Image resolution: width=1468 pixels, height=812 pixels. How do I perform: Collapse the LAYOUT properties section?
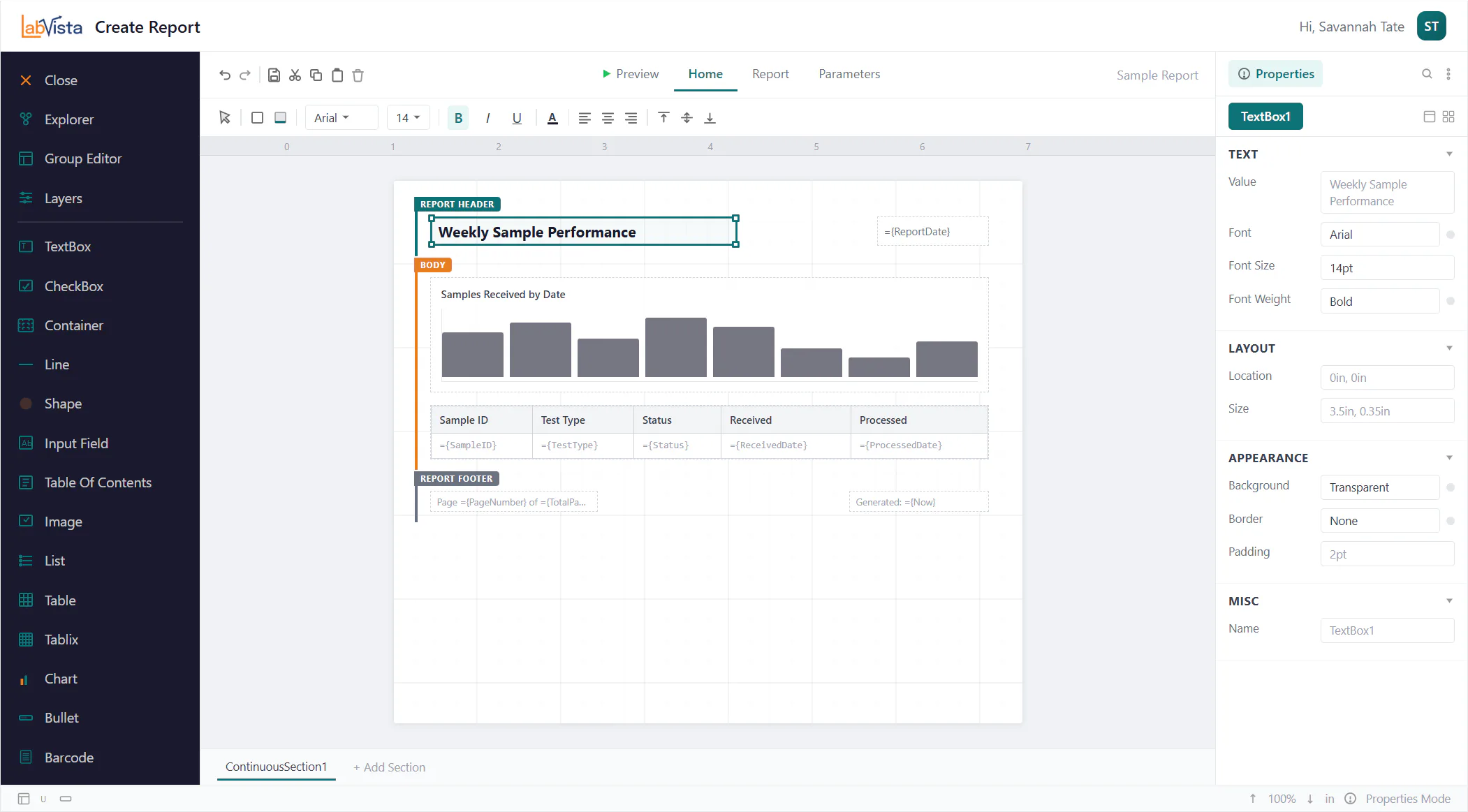(x=1449, y=348)
